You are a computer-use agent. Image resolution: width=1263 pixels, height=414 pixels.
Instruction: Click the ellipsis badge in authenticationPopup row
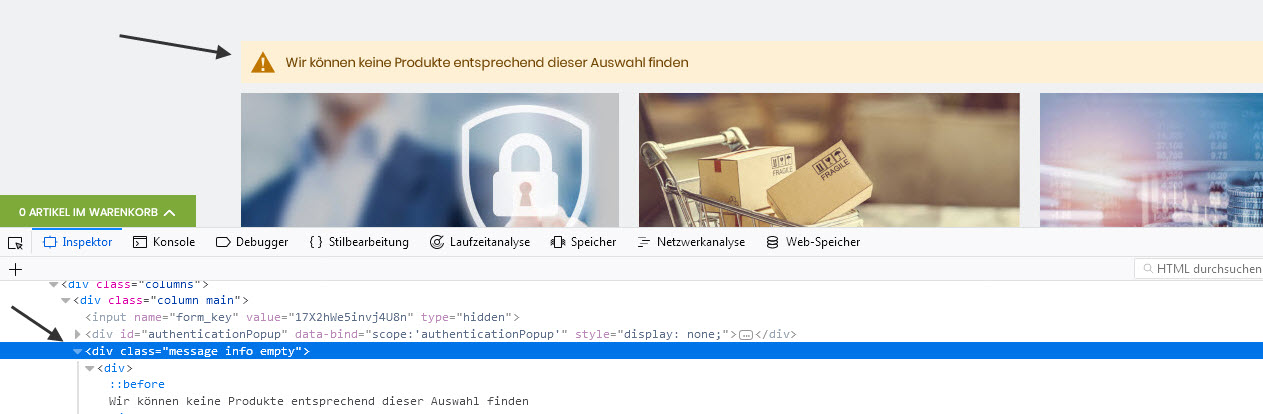pos(745,334)
